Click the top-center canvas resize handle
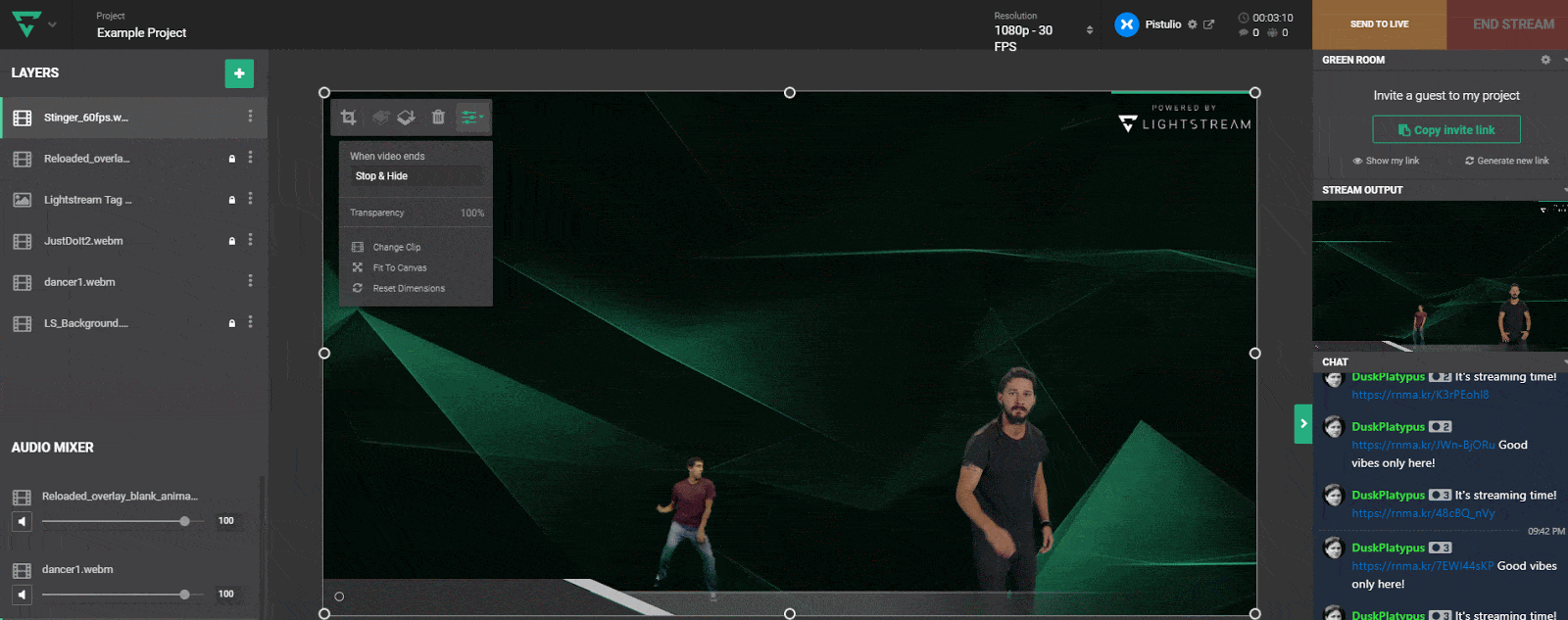Screen dimensions: 1568x620 coord(790,93)
